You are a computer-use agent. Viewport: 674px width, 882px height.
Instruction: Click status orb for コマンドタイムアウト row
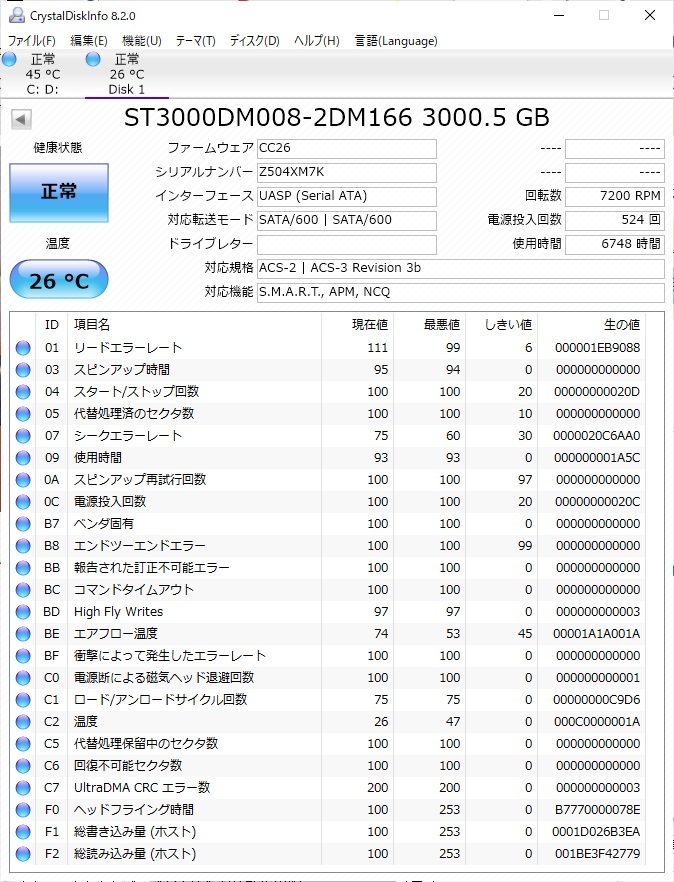click(x=23, y=590)
